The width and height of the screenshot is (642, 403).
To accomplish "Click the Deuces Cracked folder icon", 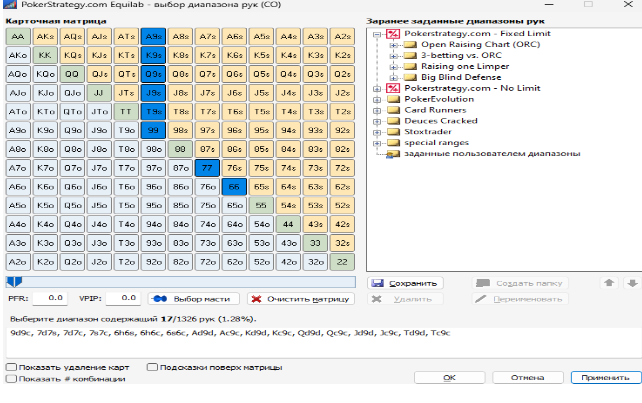I will click(x=393, y=121).
